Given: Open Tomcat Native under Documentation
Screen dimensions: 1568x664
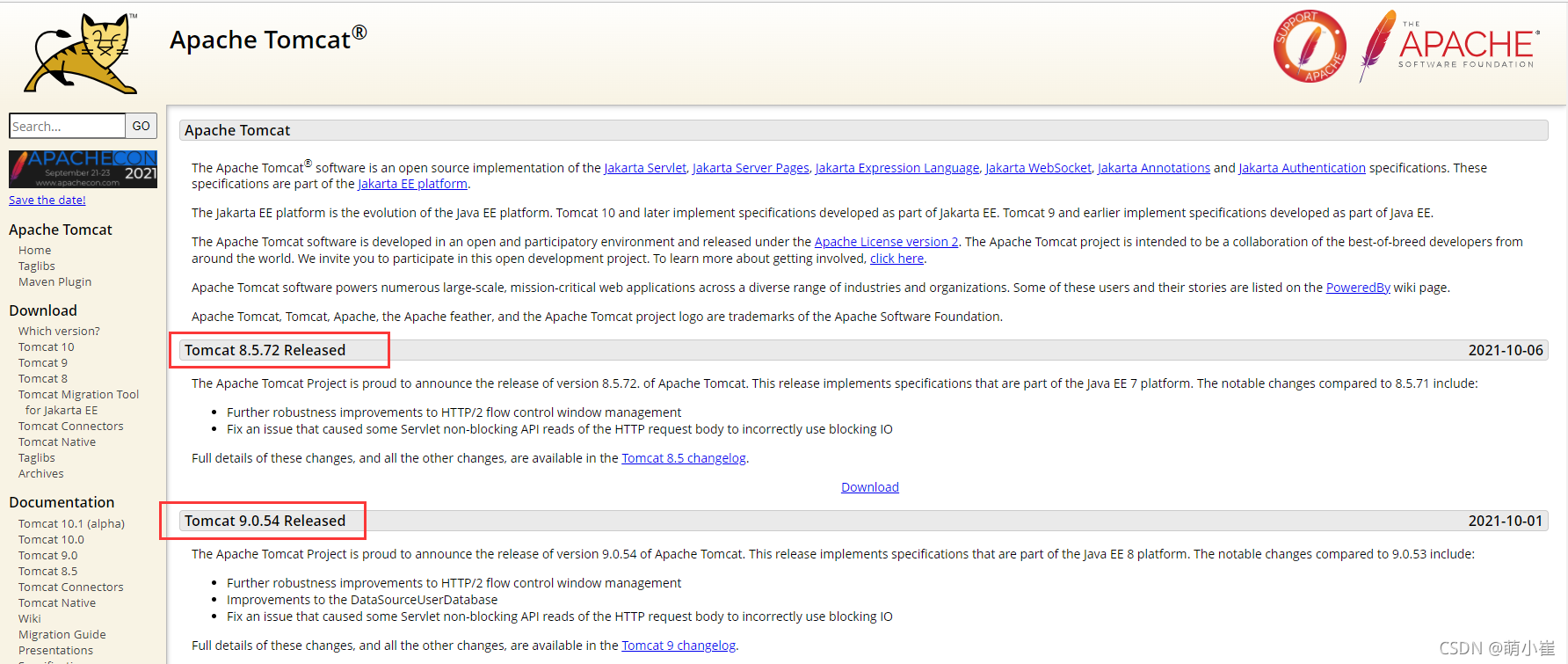Looking at the screenshot, I should [57, 603].
